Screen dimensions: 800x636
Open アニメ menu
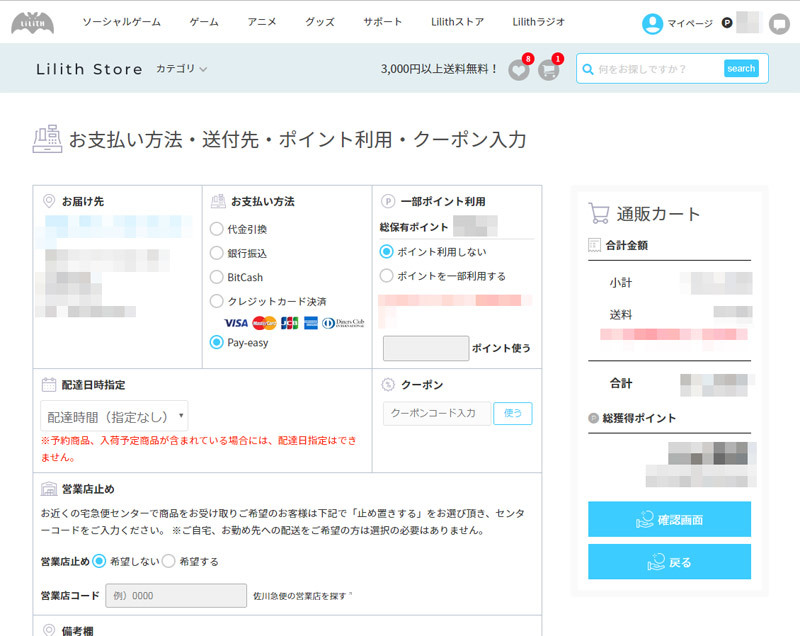(x=262, y=22)
